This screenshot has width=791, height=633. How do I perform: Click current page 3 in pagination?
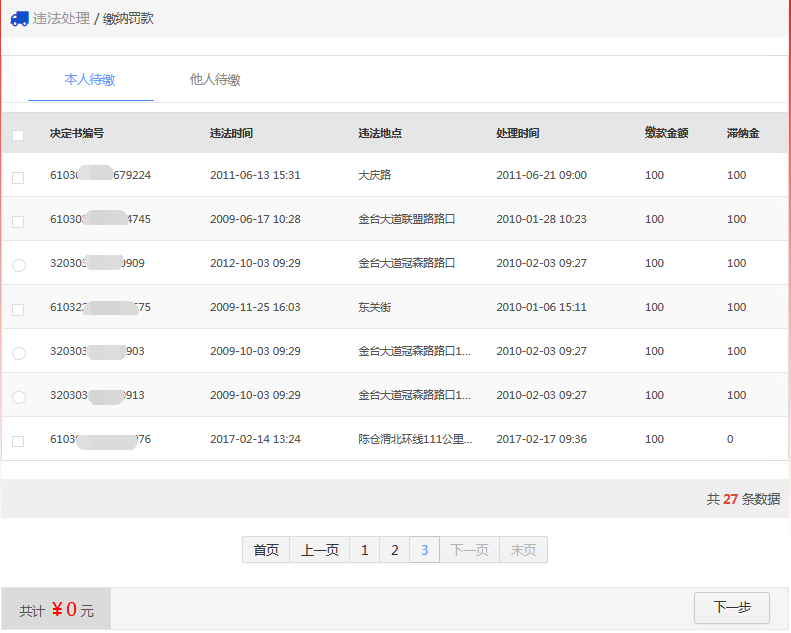tap(424, 550)
